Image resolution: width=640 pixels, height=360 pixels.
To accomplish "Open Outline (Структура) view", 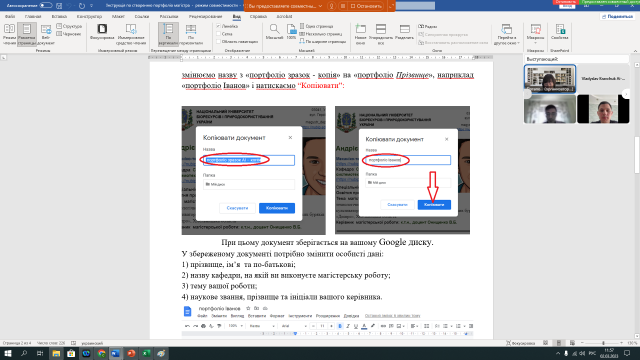I will click(x=69, y=26).
